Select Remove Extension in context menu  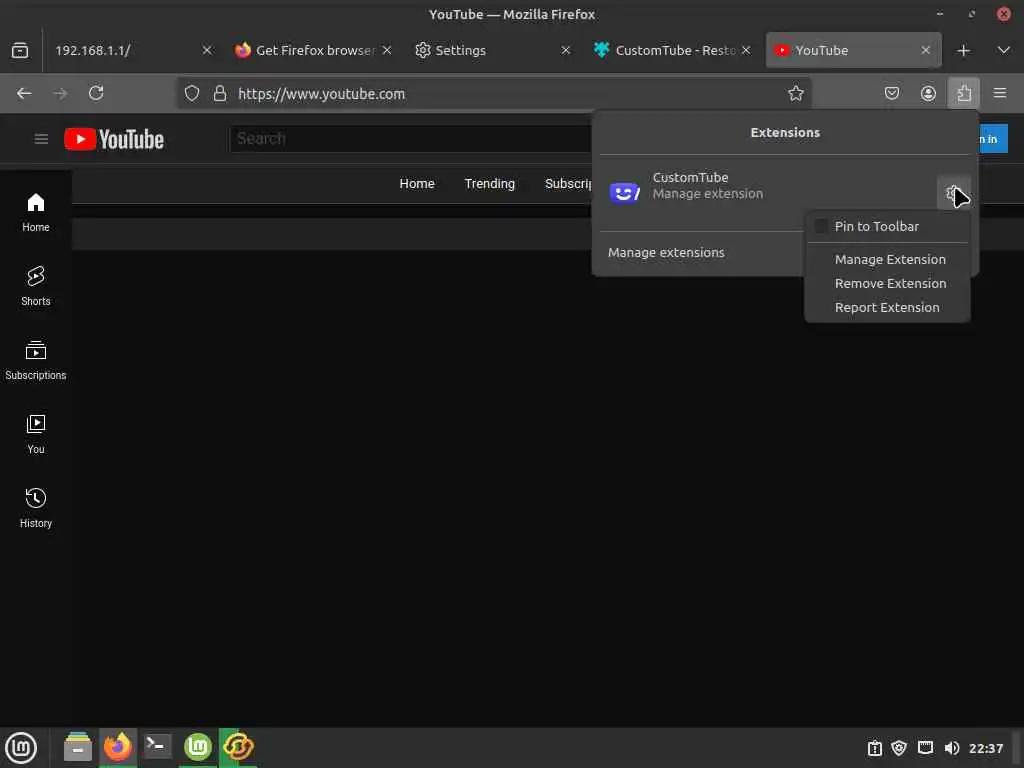click(x=890, y=283)
